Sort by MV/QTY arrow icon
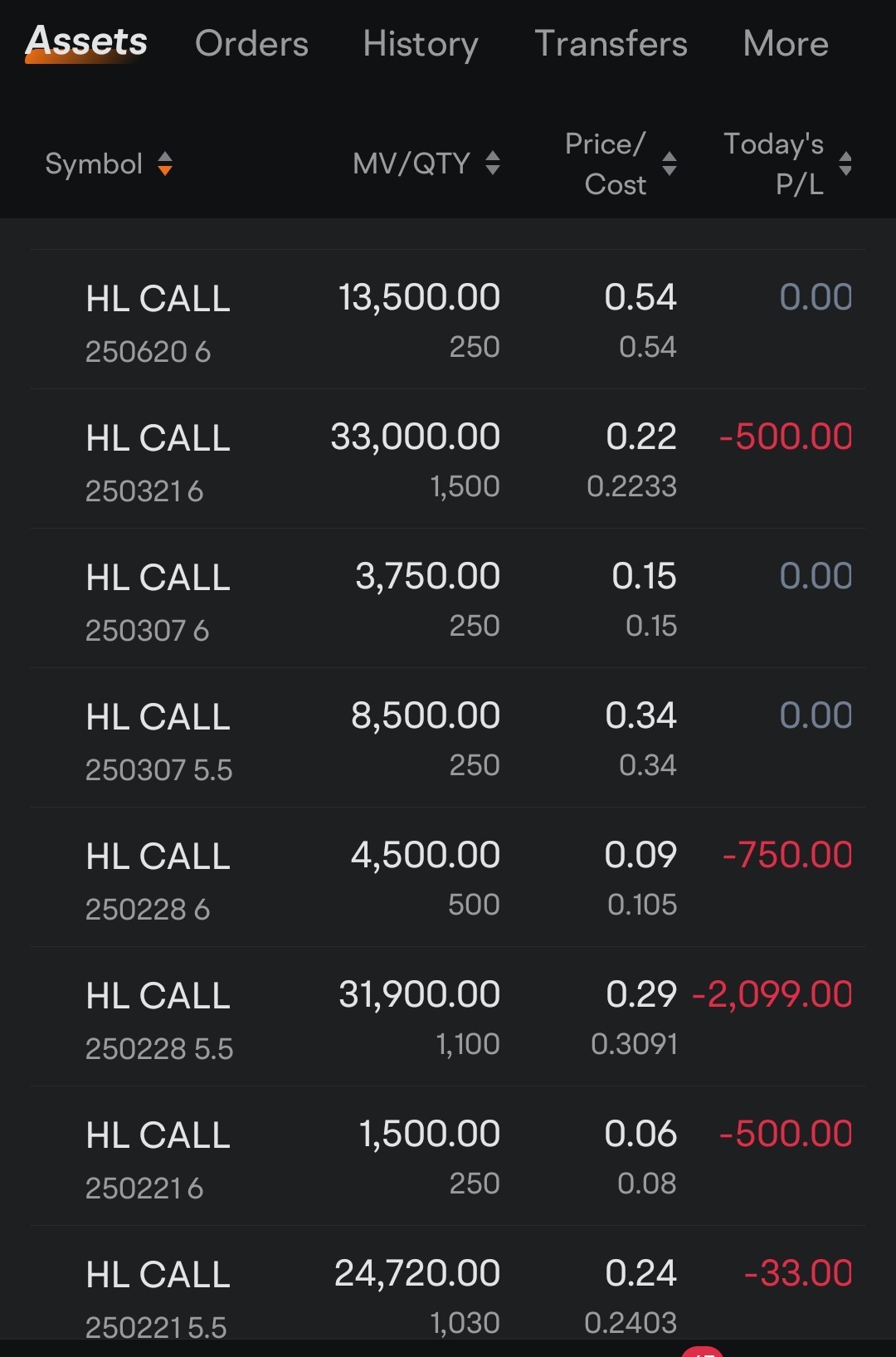 pyautogui.click(x=493, y=163)
